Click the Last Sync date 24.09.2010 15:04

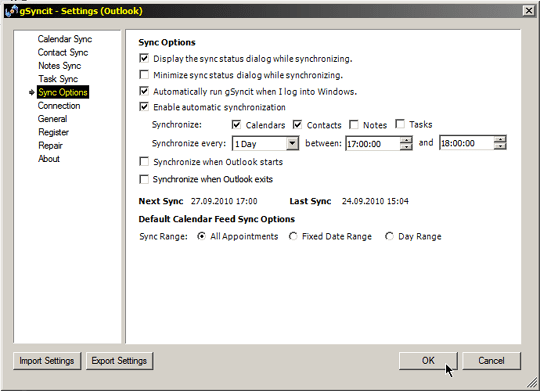coord(375,201)
